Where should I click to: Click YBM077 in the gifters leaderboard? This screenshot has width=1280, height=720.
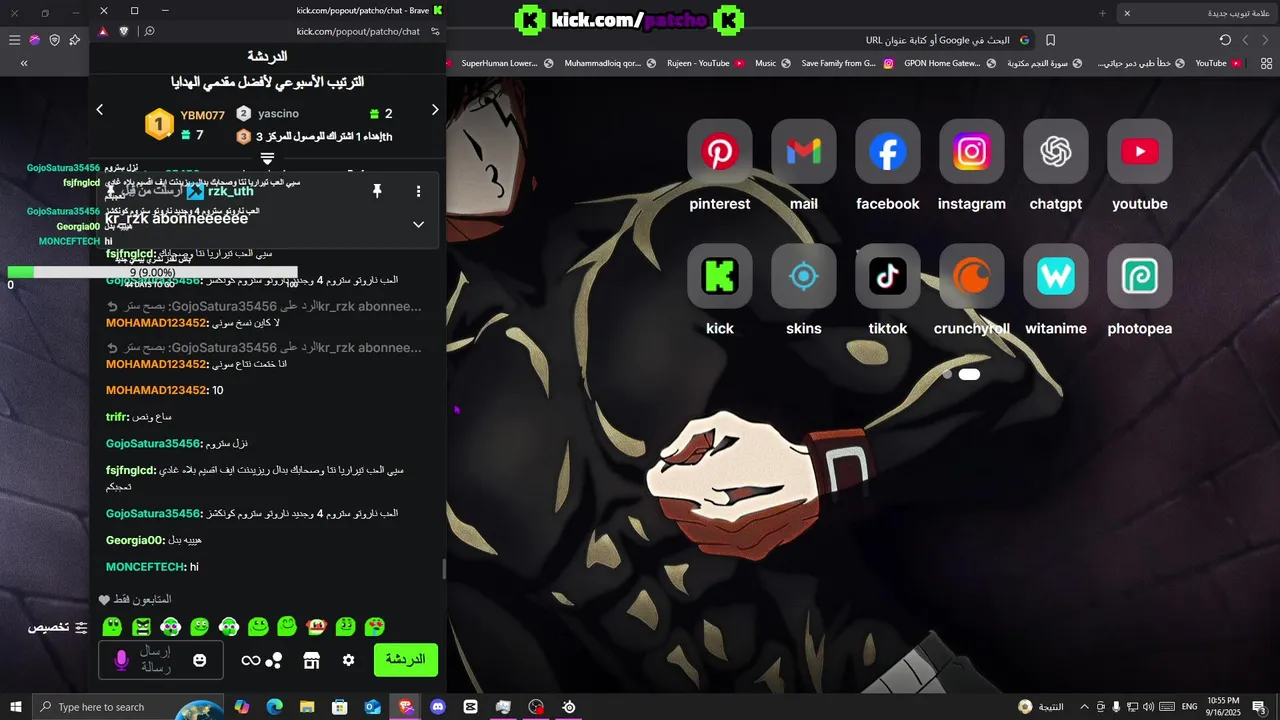202,115
